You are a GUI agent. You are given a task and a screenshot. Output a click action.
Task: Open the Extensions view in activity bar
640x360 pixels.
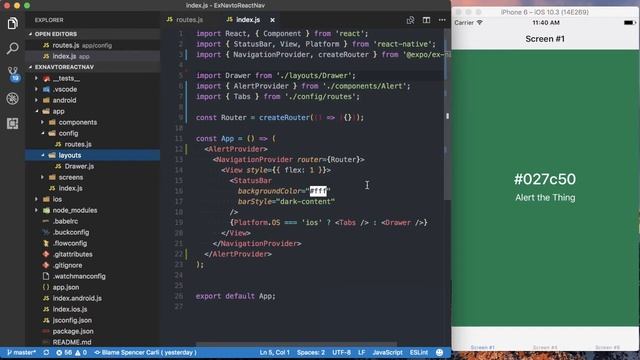click(12, 123)
